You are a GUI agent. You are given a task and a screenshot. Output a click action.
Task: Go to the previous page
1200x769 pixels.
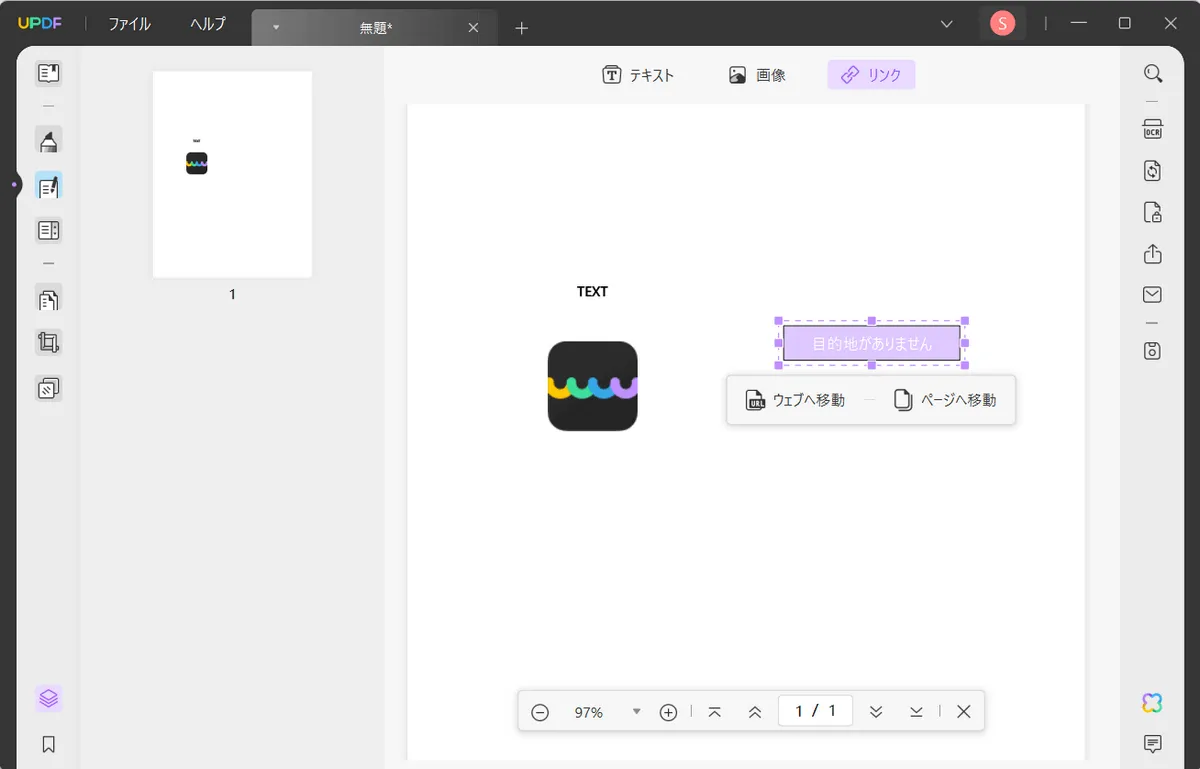[x=755, y=712]
